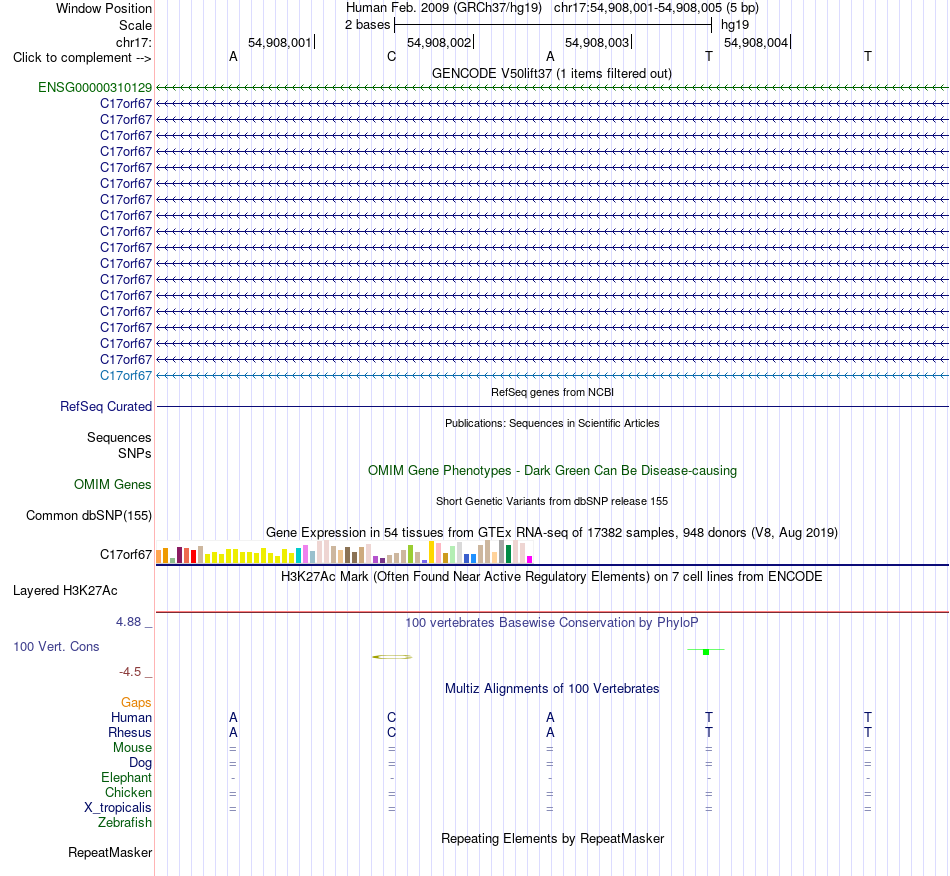Click position label 54,908,002
The width and height of the screenshot is (950, 876).
click(439, 42)
